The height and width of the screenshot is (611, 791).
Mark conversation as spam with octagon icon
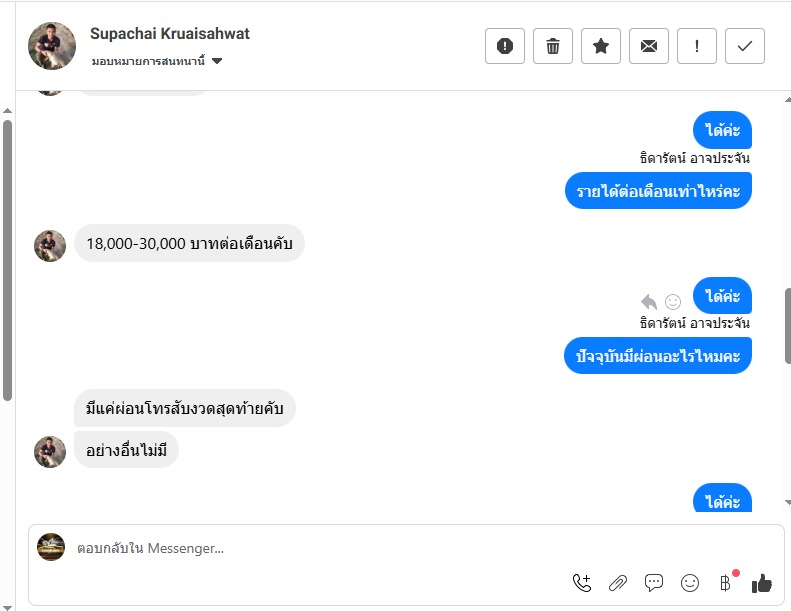pos(505,46)
